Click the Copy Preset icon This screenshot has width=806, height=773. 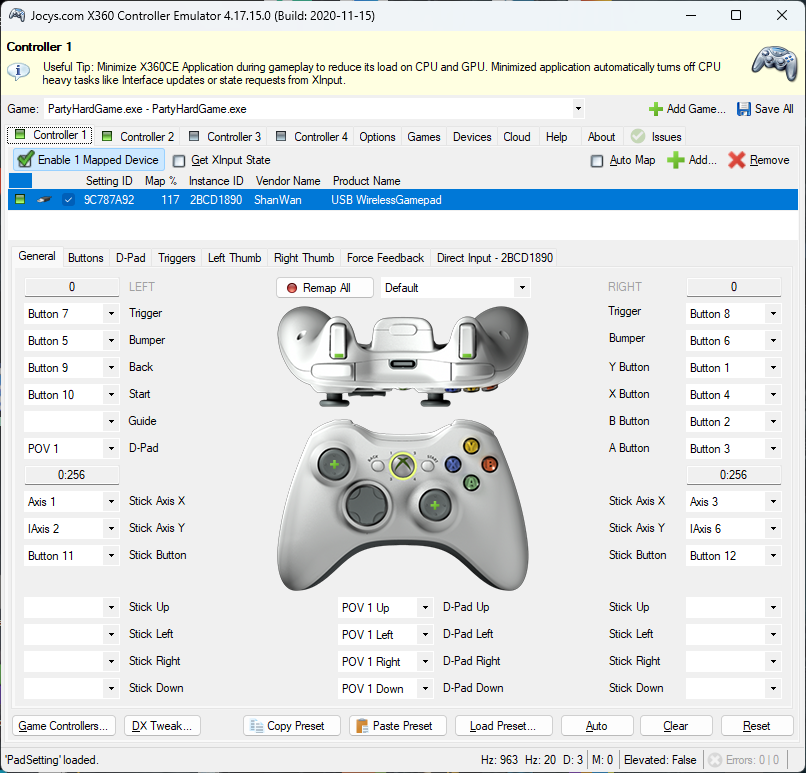pyautogui.click(x=257, y=726)
